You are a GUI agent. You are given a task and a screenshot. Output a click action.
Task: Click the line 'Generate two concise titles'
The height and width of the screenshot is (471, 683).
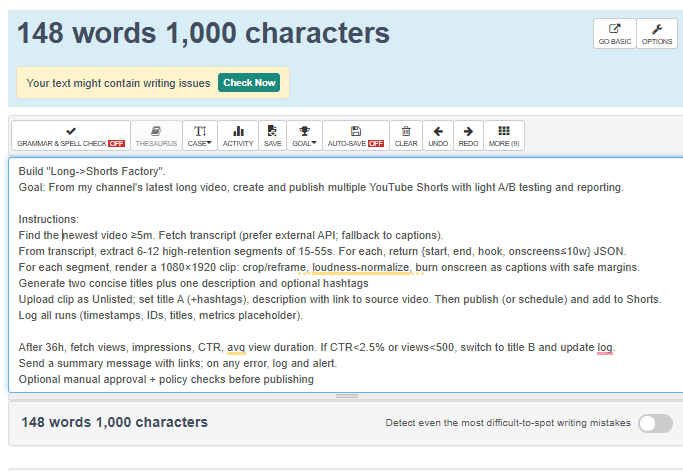tap(193, 283)
